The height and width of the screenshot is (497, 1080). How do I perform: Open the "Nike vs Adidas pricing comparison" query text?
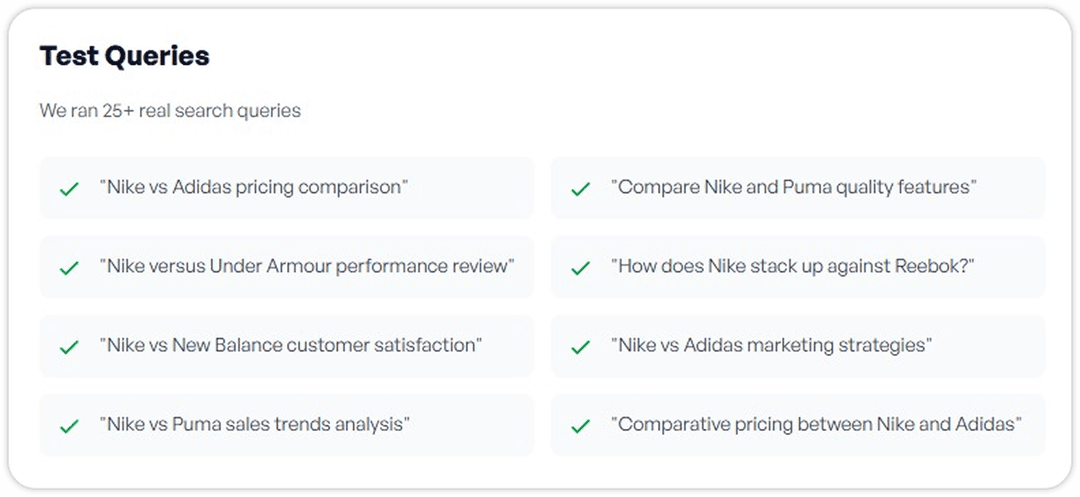click(x=254, y=187)
